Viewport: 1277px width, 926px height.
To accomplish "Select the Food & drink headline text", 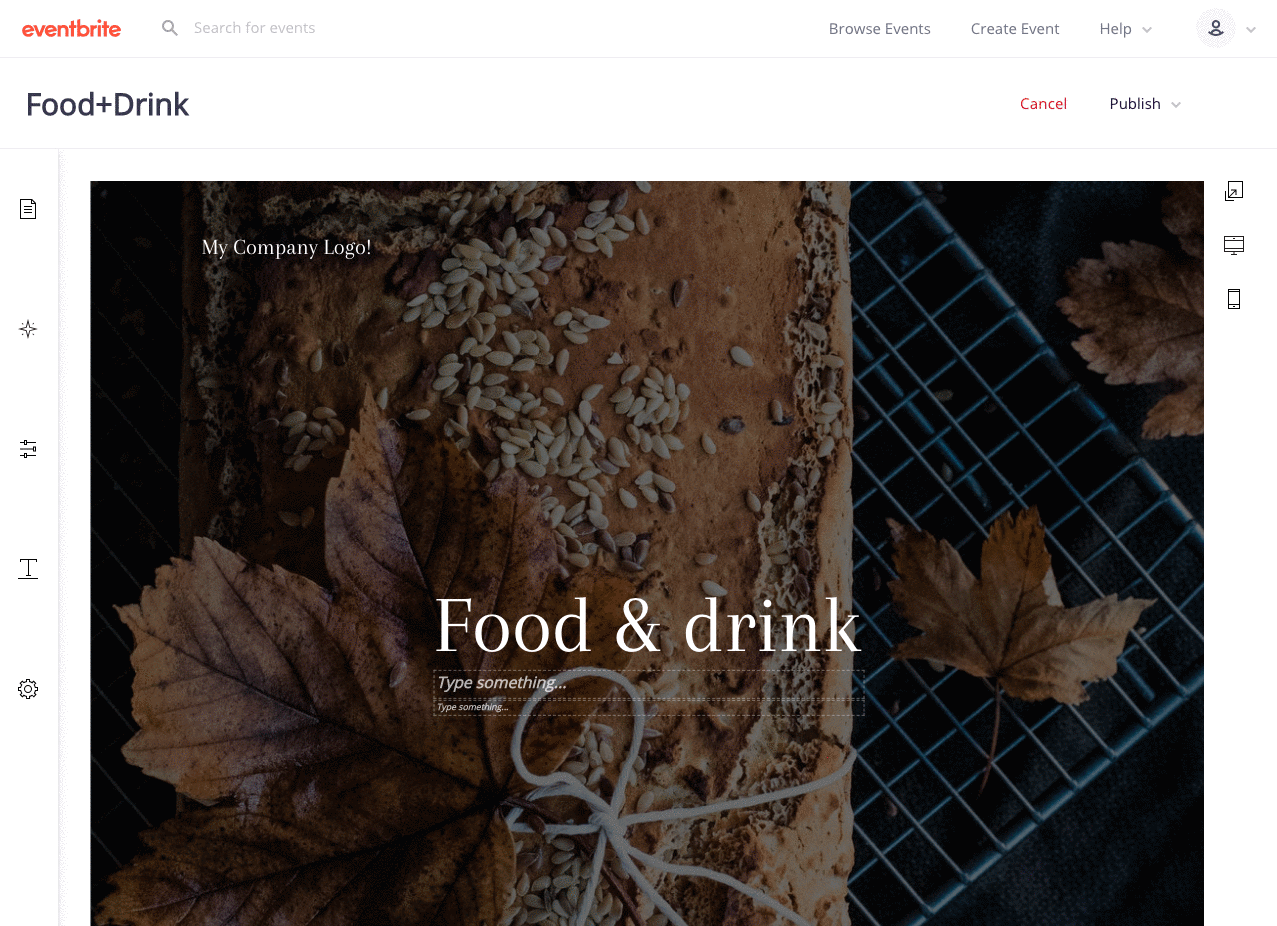I will point(648,626).
